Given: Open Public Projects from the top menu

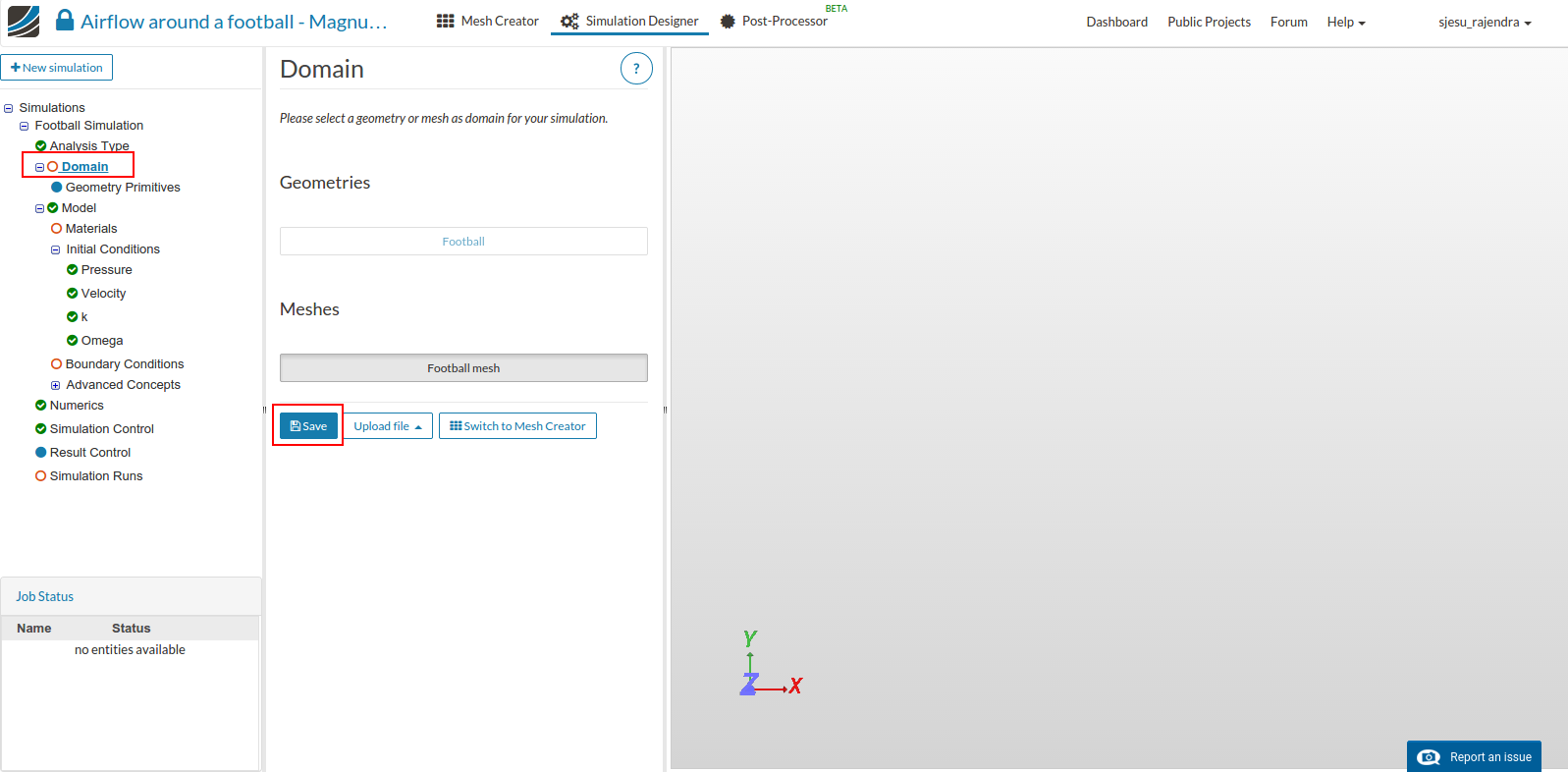Looking at the screenshot, I should (1209, 23).
